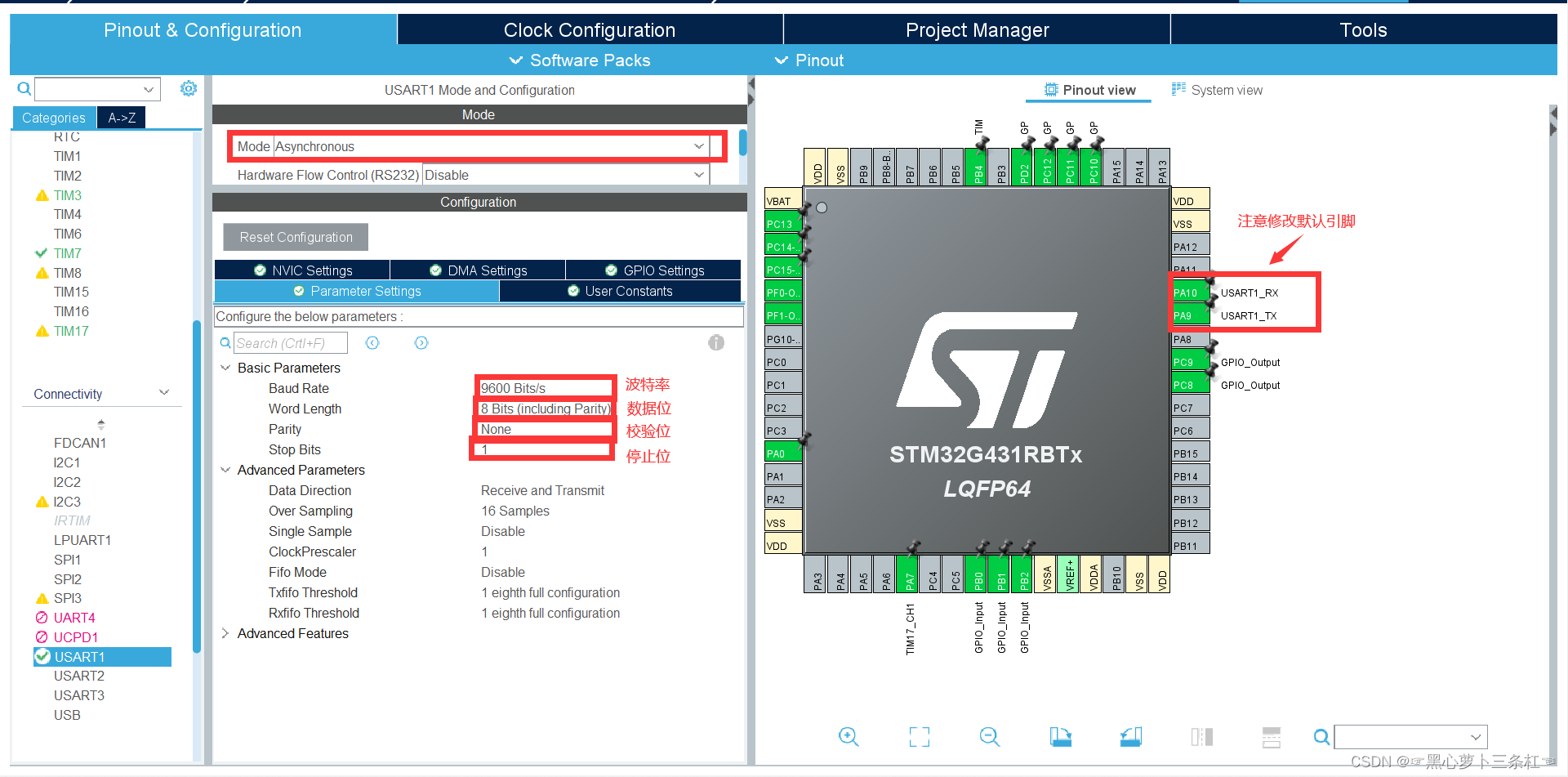Open the NVIC Settings tab

302,270
